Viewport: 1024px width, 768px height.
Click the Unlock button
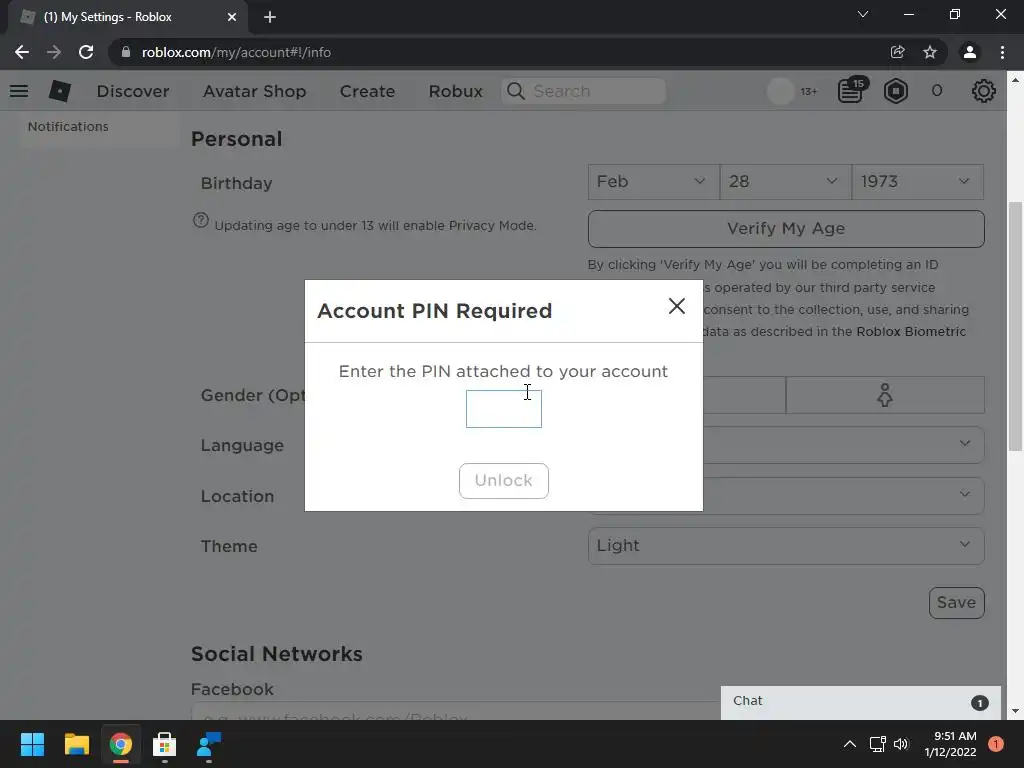(x=504, y=481)
